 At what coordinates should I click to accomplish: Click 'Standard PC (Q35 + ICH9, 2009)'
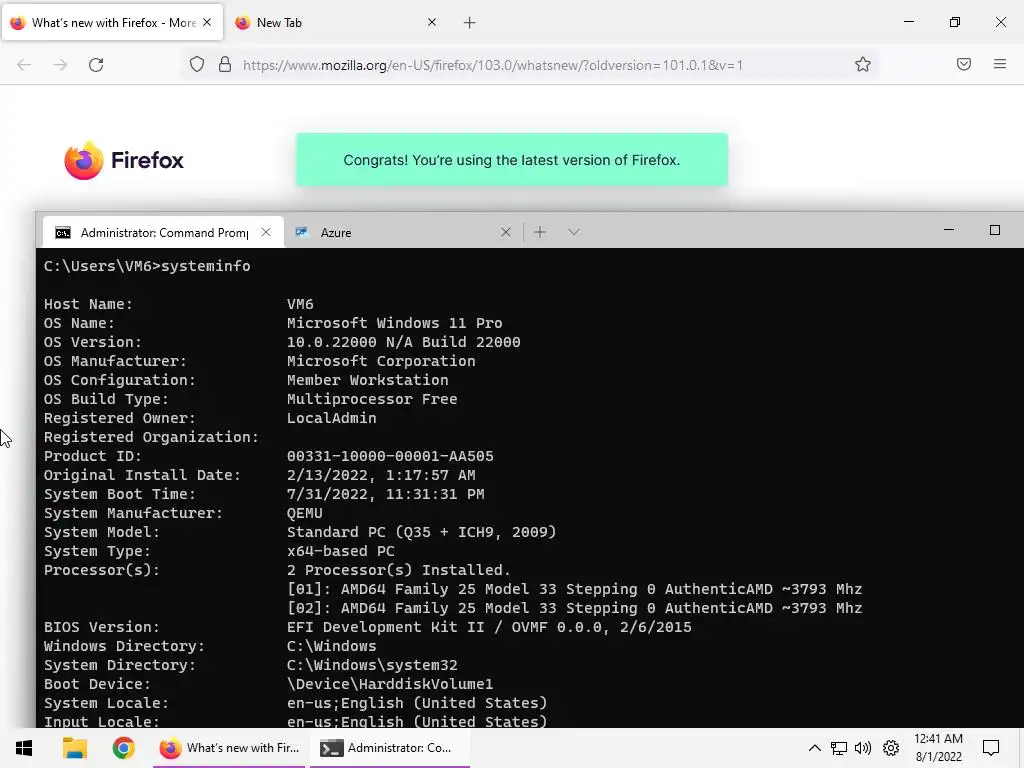[421, 532]
